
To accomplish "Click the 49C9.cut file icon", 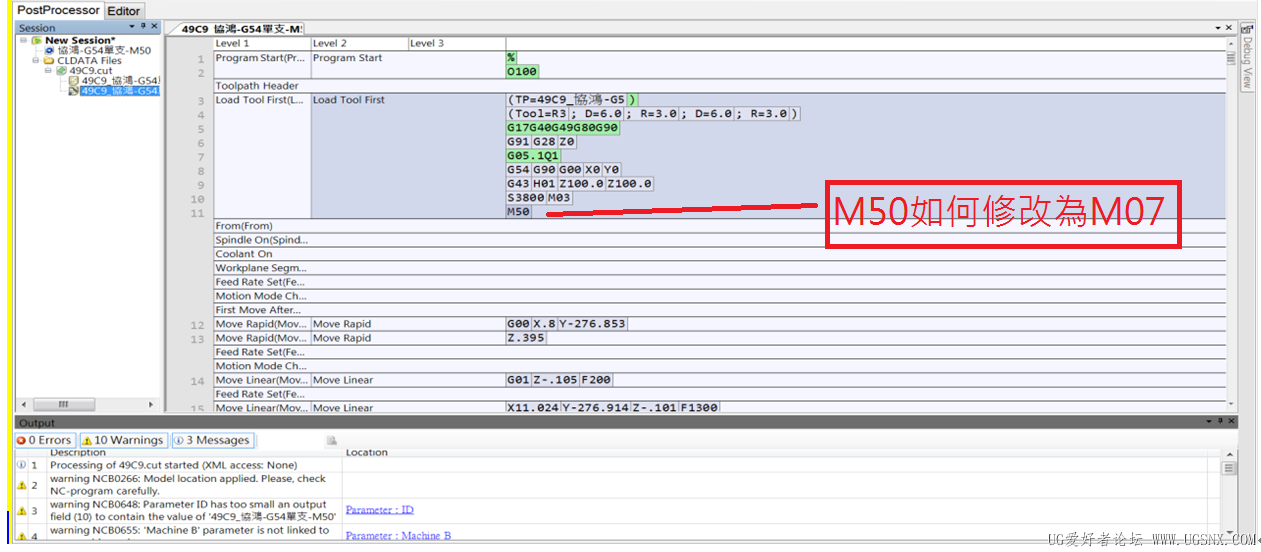I will point(61,70).
